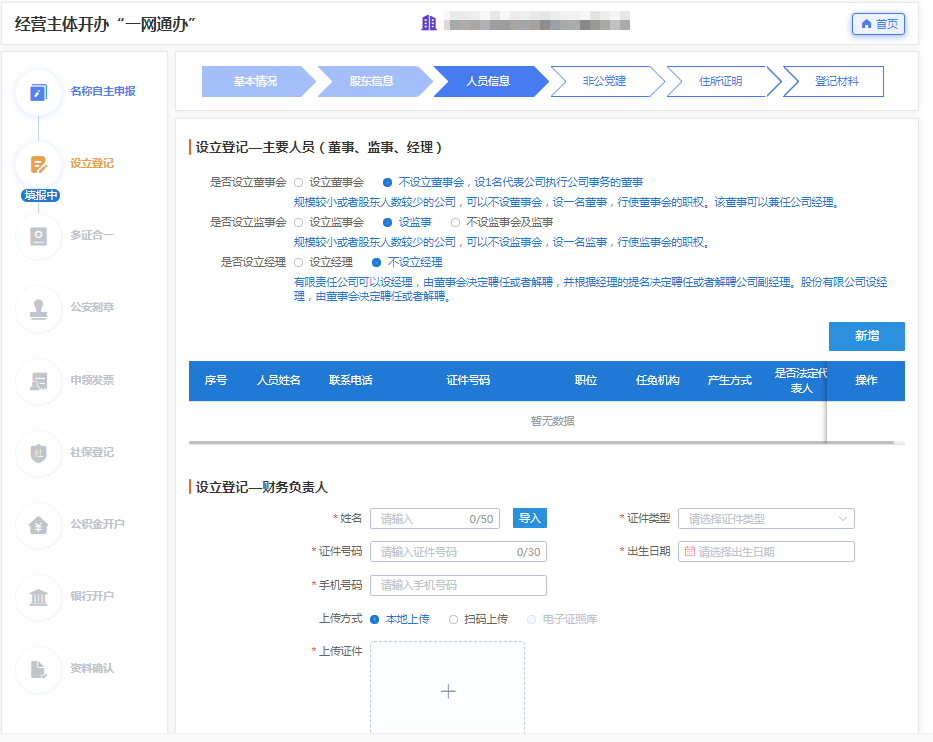Click the 公积金开户 sidebar label
The height and width of the screenshot is (742, 933).
(x=98, y=524)
